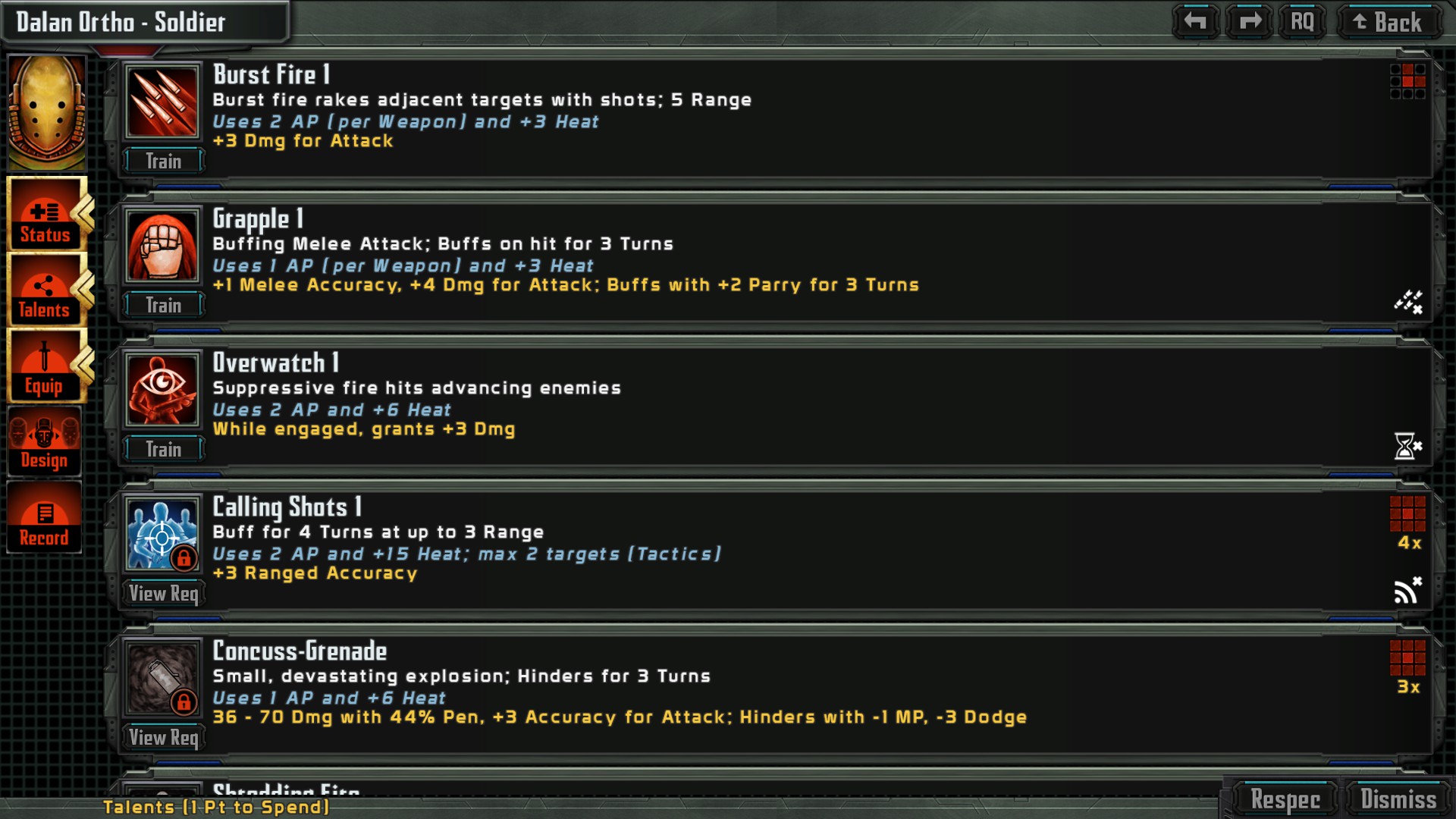Open the Design tab
Screen dimensions: 1456x819
point(45,442)
